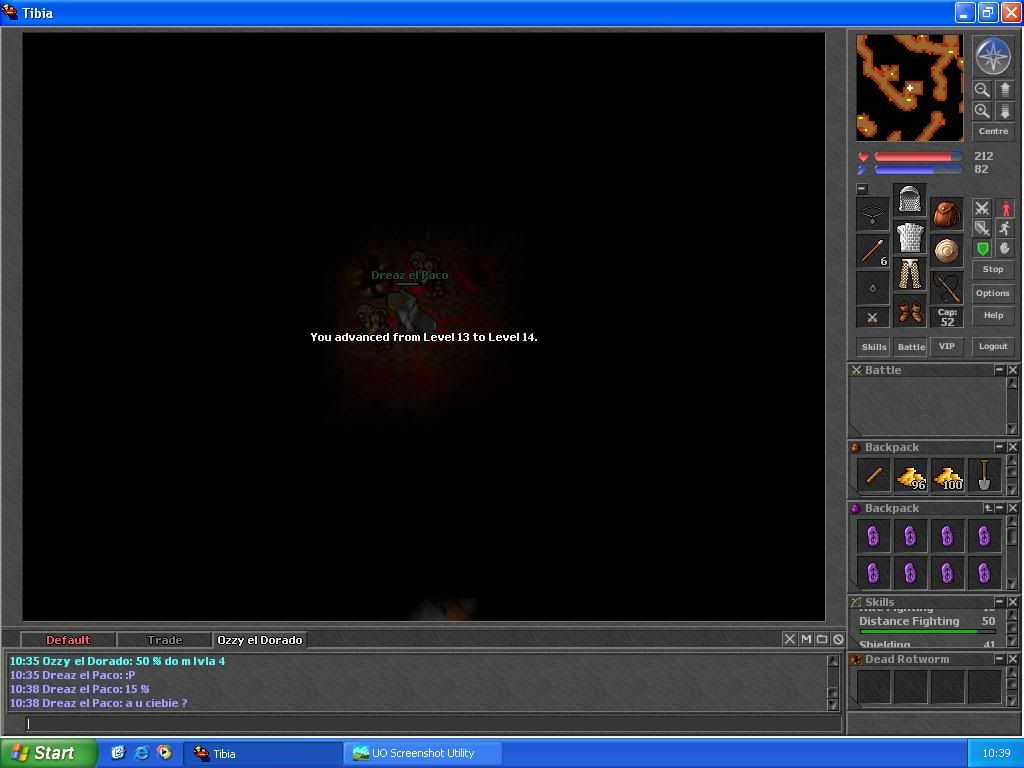The width and height of the screenshot is (1024, 768).
Task: Click the crossed swords under ring slot
Action: (x=872, y=318)
